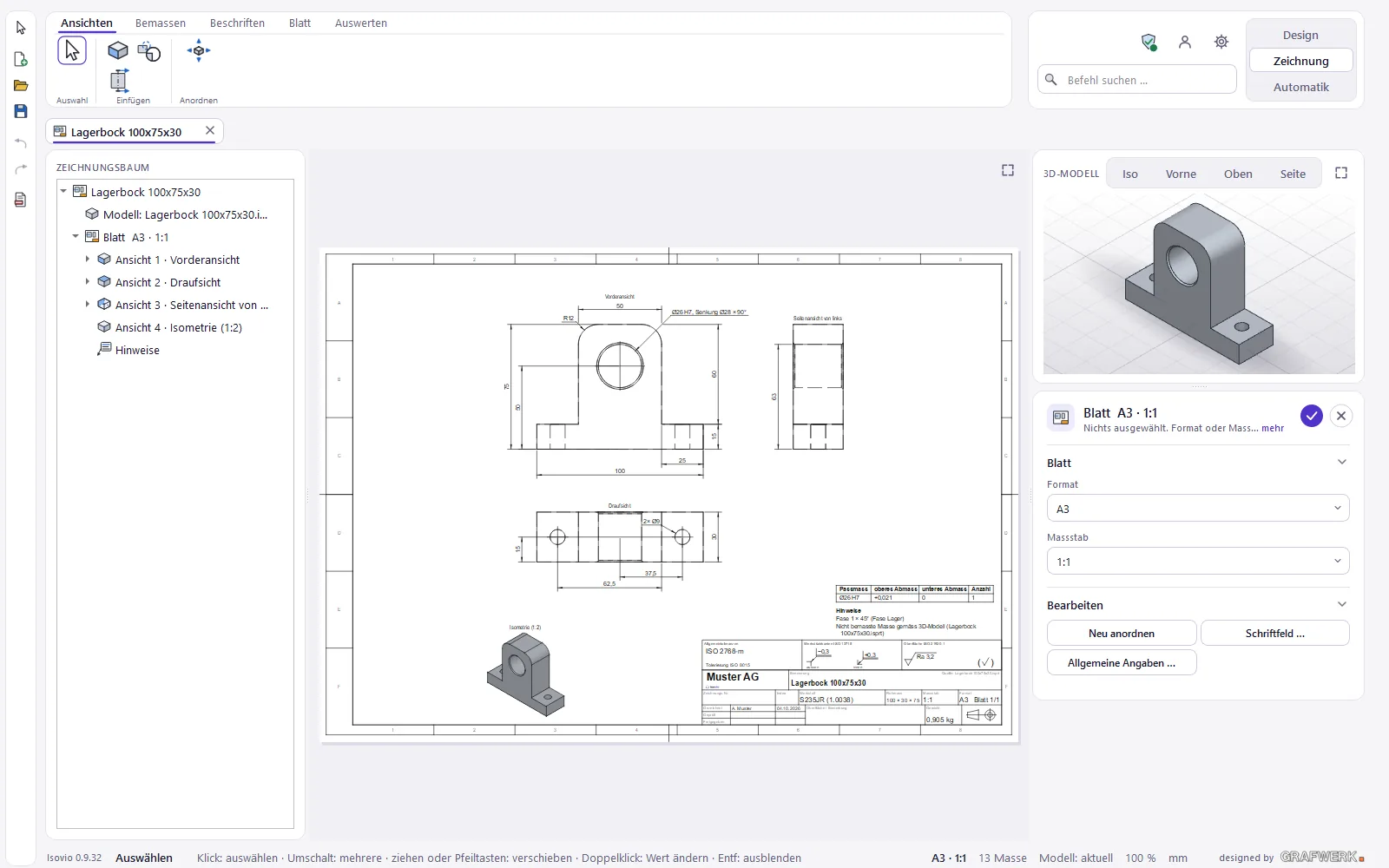Expand the 3D model panel to fullscreen
This screenshot has height=868, width=1389.
1341,173
